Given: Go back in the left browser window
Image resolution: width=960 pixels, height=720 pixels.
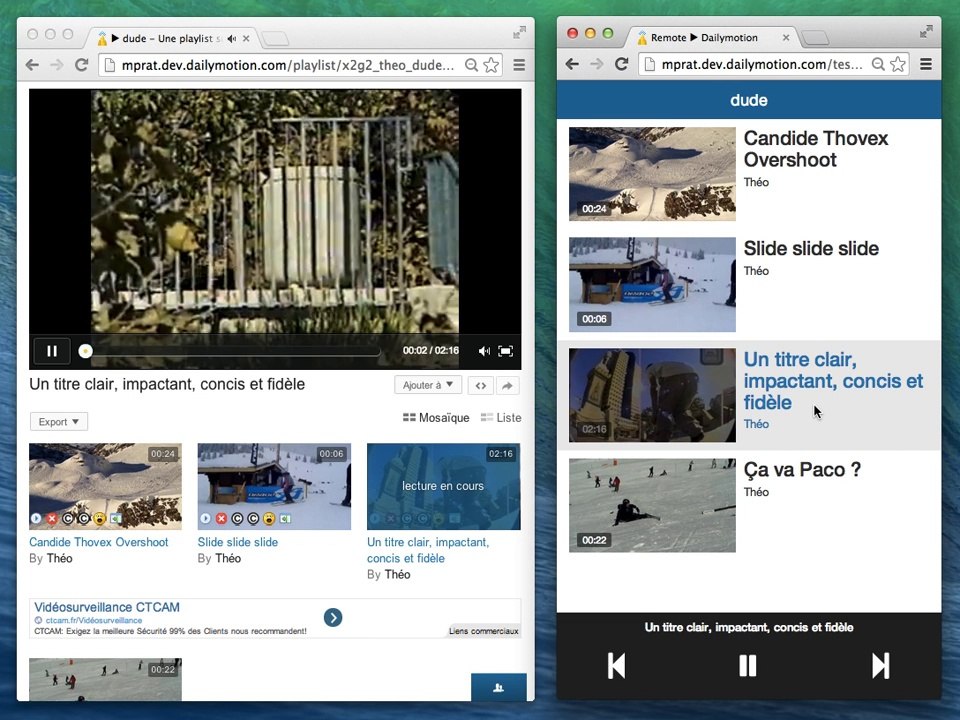Looking at the screenshot, I should [32, 65].
